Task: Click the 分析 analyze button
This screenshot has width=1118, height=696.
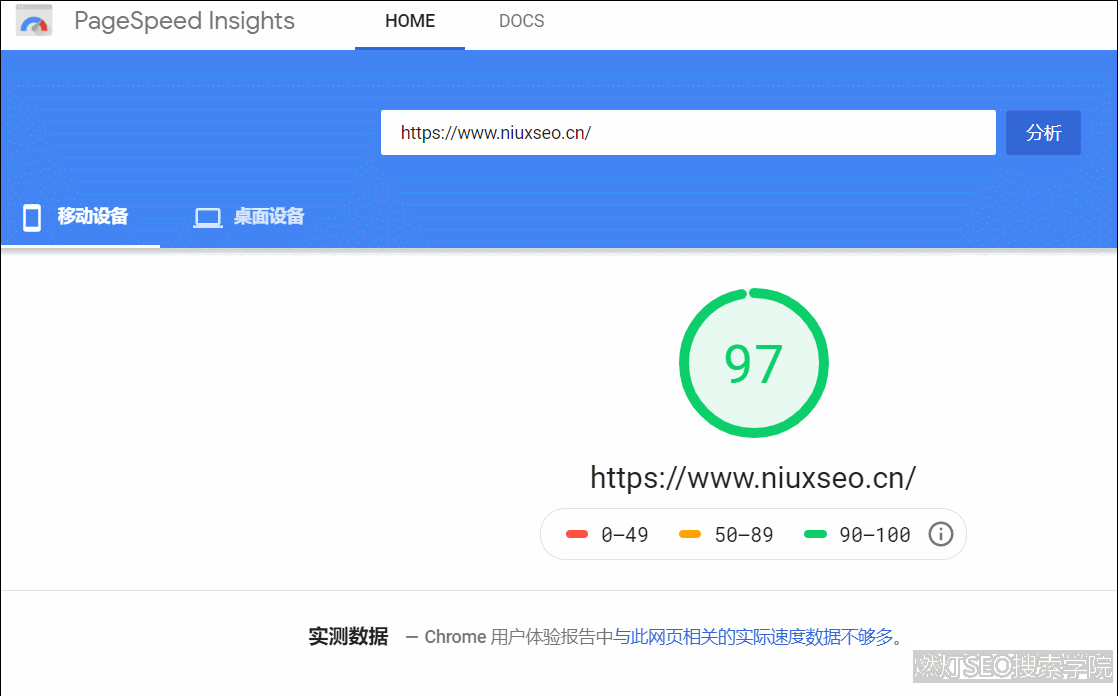Action: click(x=1043, y=133)
